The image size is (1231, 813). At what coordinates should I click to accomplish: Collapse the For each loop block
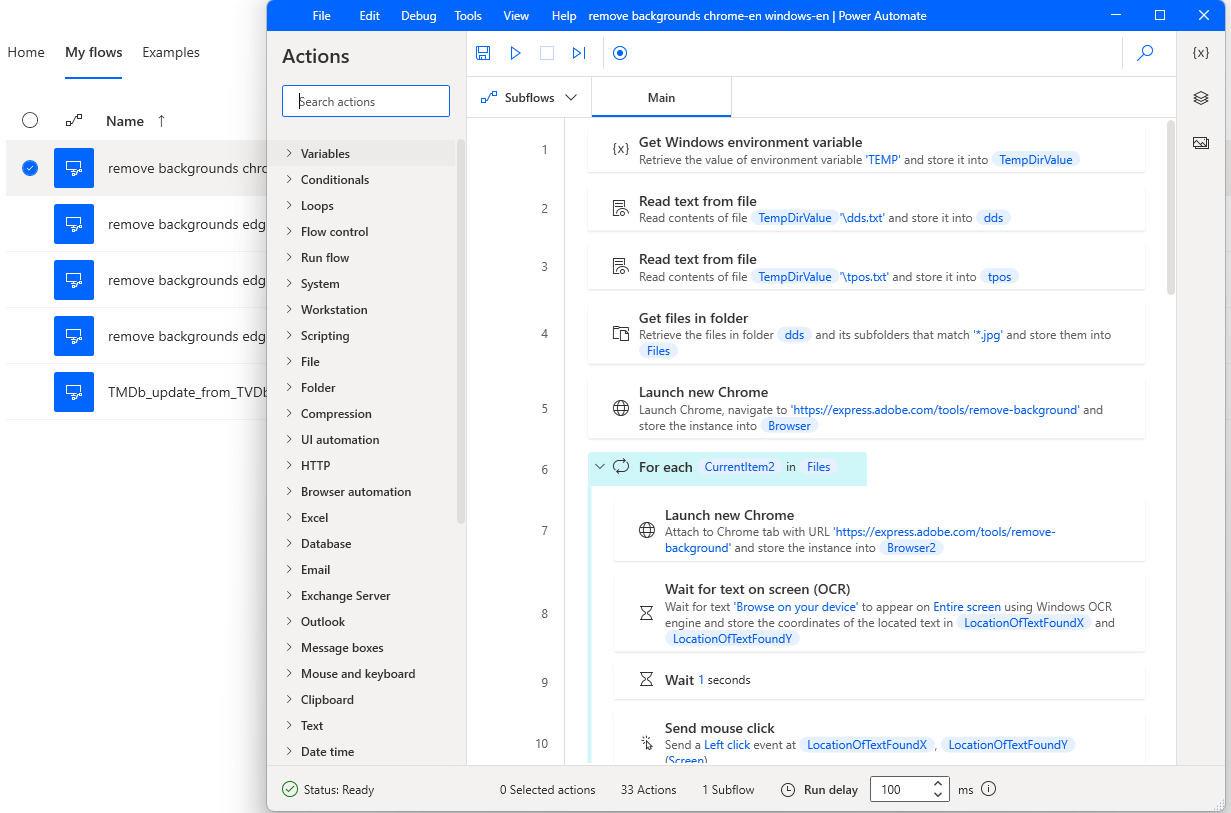600,466
